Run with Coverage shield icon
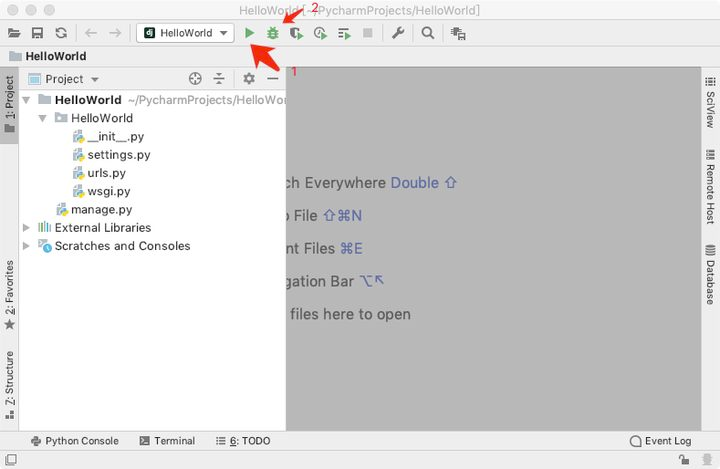720x469 pixels. click(296, 33)
